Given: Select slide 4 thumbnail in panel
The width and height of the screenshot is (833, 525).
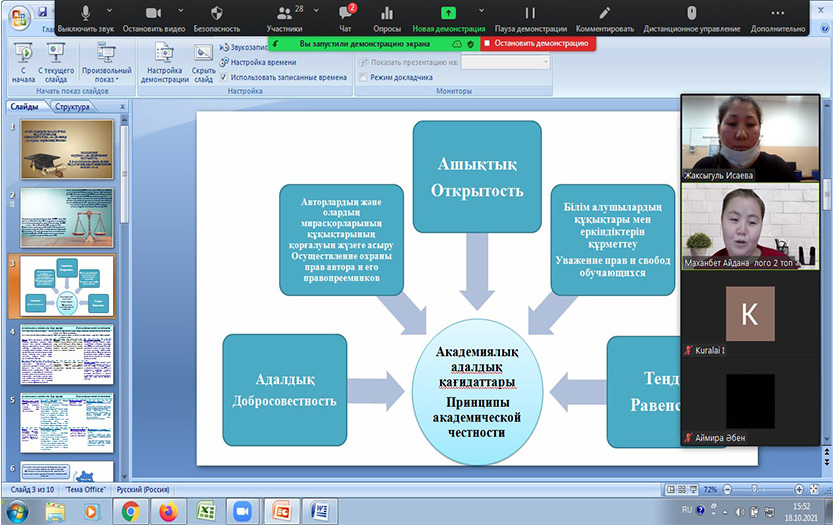Looking at the screenshot, I should pyautogui.click(x=67, y=354).
